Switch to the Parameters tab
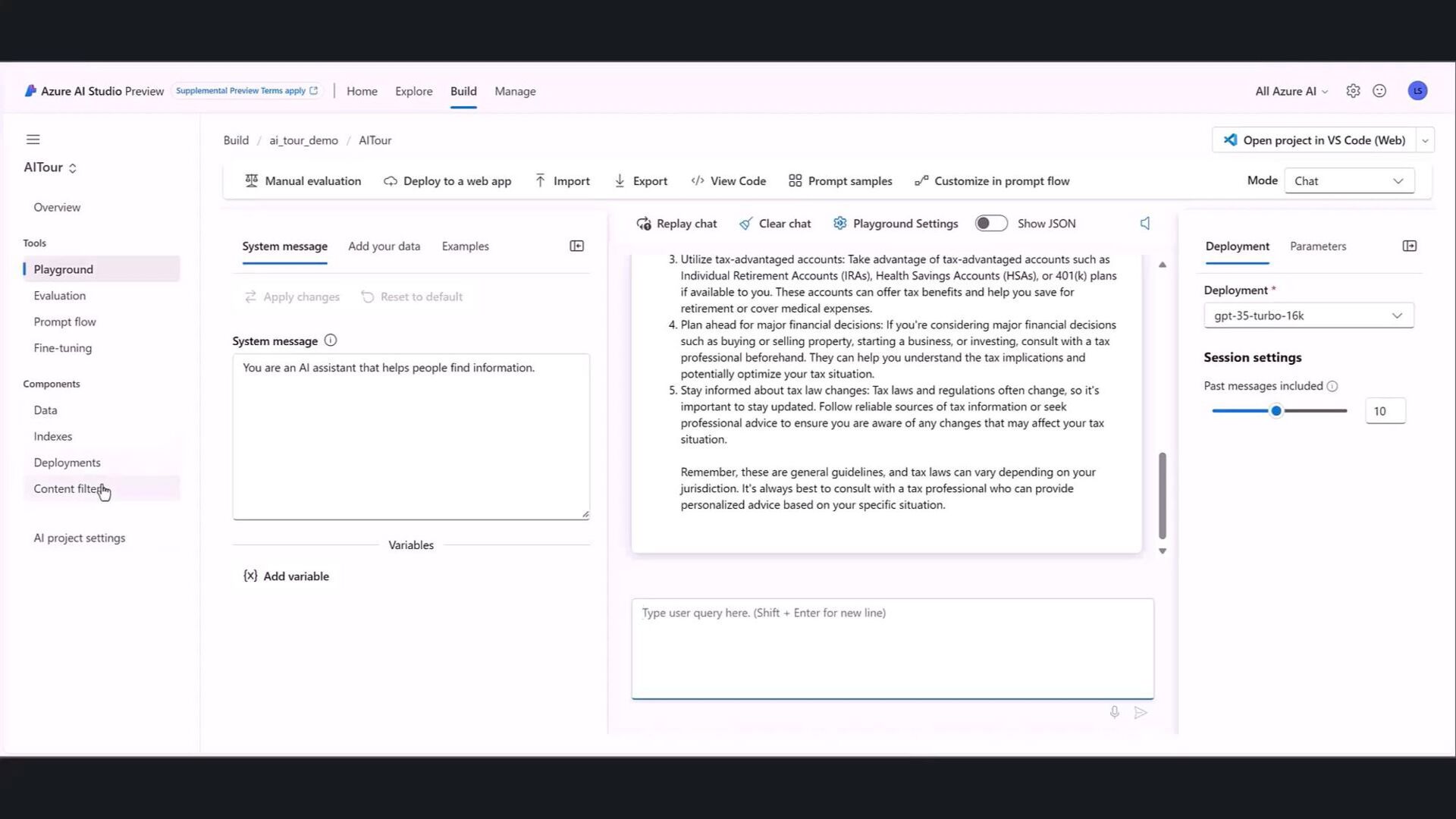This screenshot has width=1456, height=819. (1318, 246)
